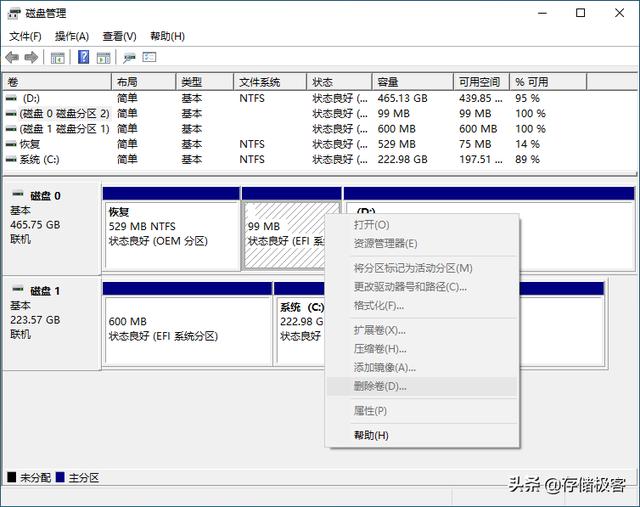Image resolution: width=640 pixels, height=507 pixels.
Task: Sort by the 文件系统 column header
Action: point(270,82)
